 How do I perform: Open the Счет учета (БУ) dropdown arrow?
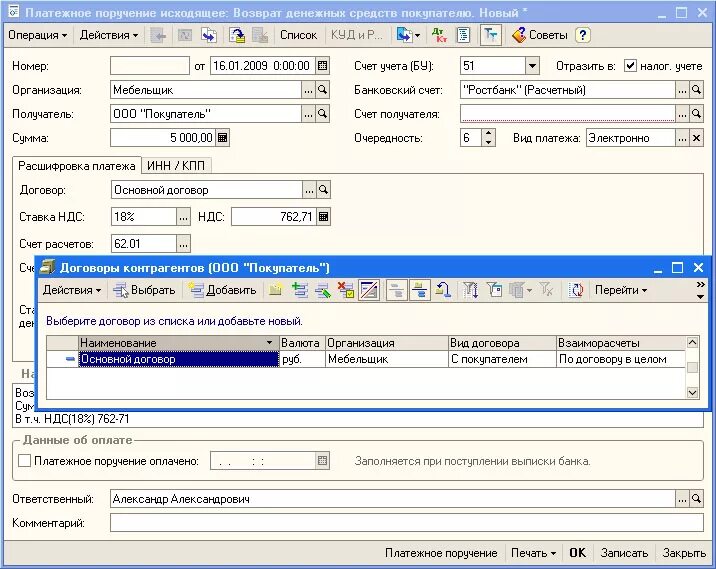pos(532,66)
